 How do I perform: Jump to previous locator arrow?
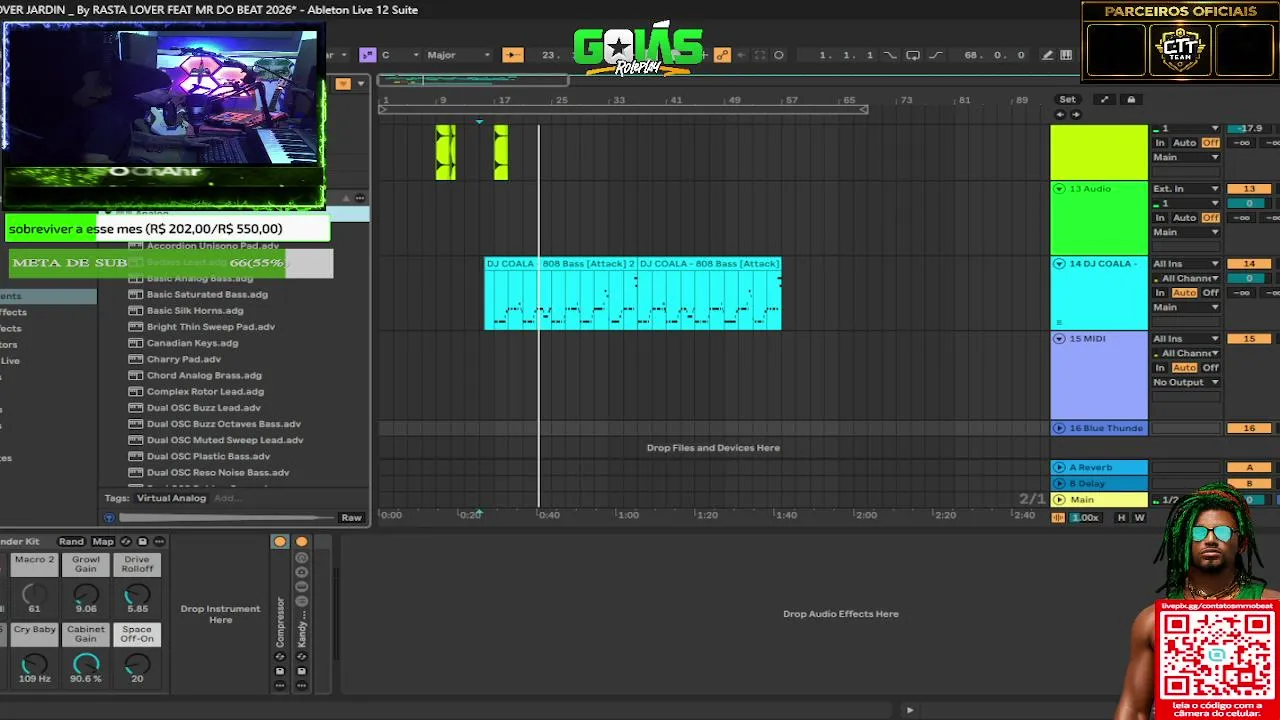click(1060, 114)
